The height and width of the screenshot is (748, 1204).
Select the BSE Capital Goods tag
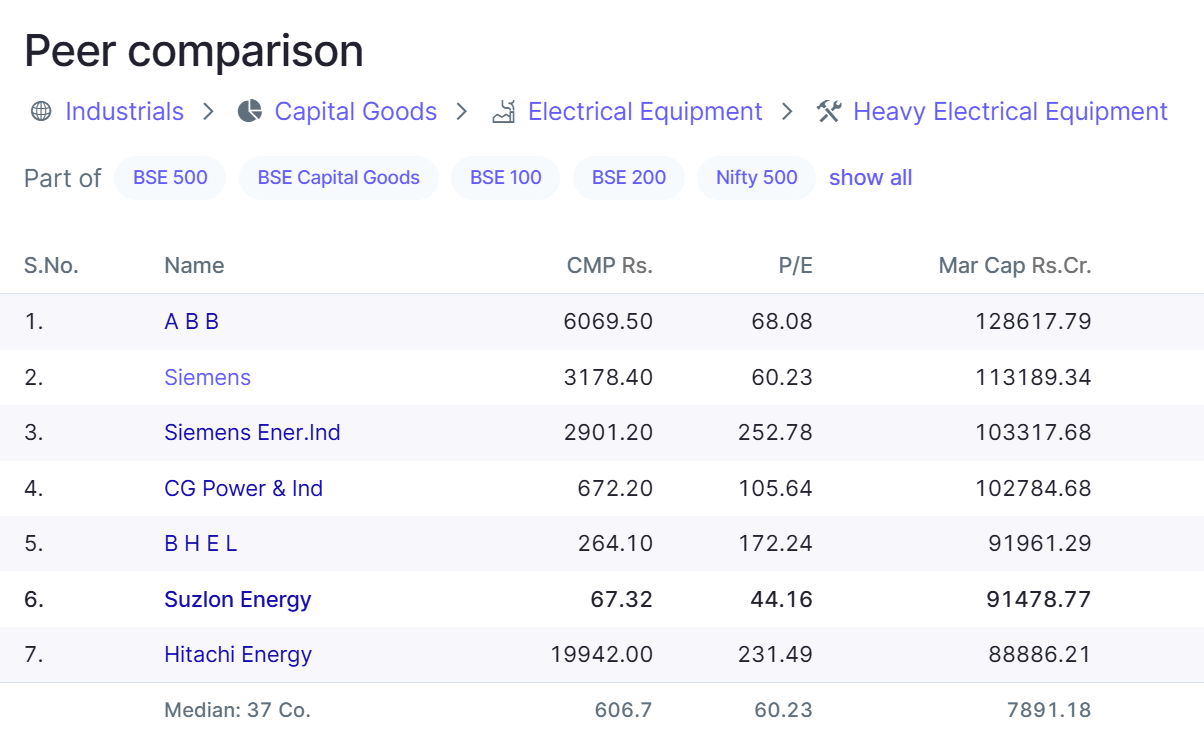[x=339, y=178]
